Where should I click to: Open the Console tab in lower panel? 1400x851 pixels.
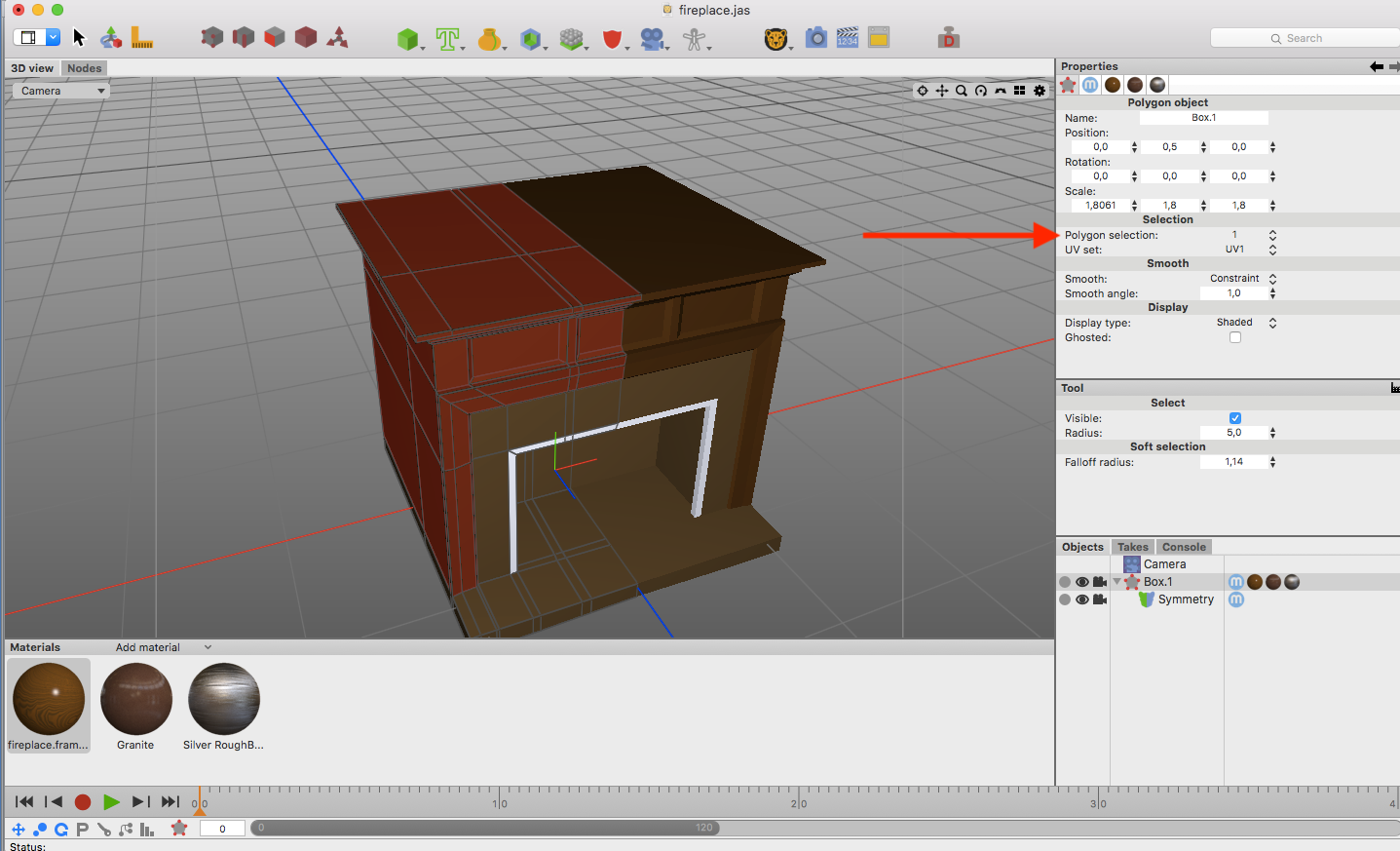pos(1183,547)
